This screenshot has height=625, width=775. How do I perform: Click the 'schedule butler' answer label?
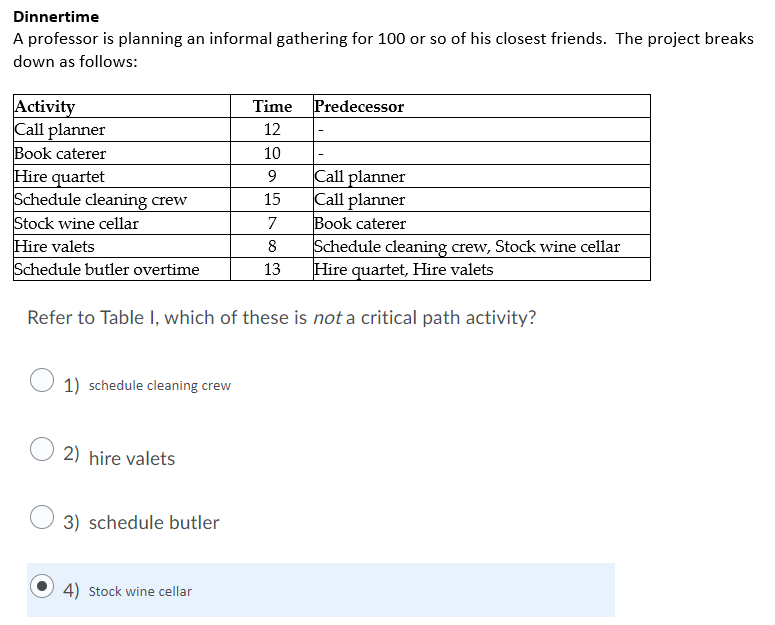(154, 522)
